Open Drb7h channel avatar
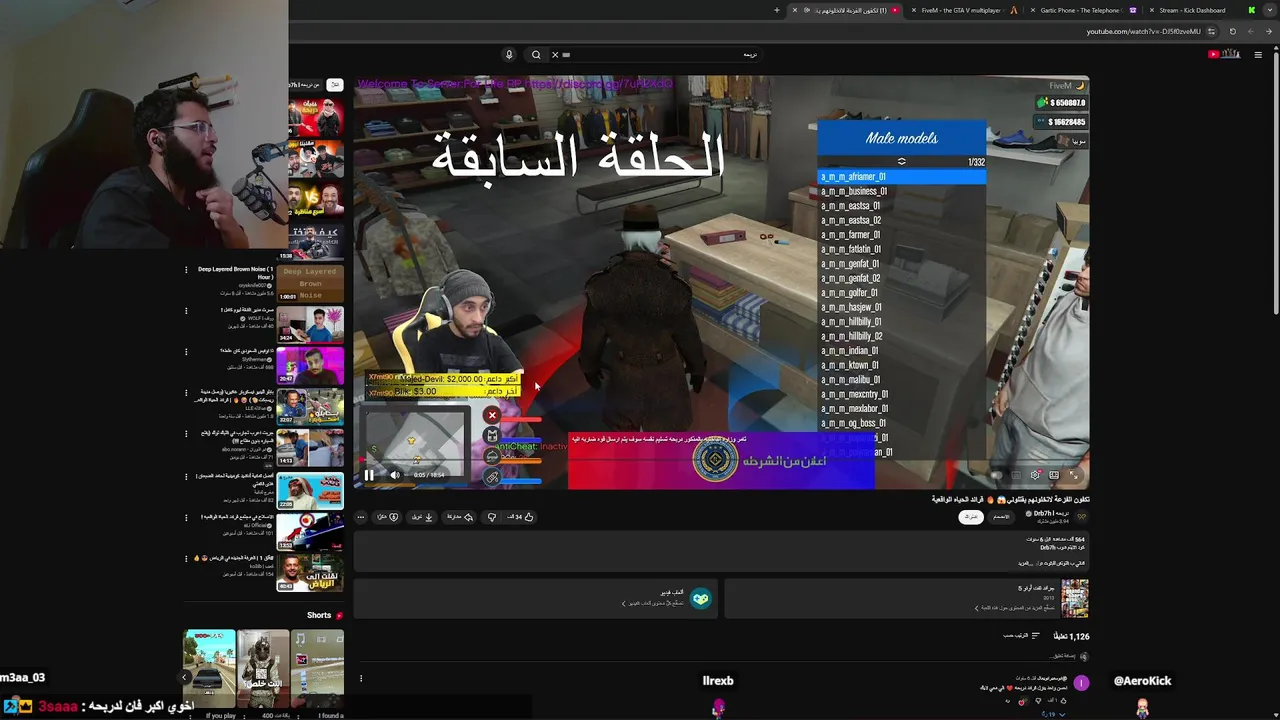Screen dimensions: 1280x720 (1081, 516)
